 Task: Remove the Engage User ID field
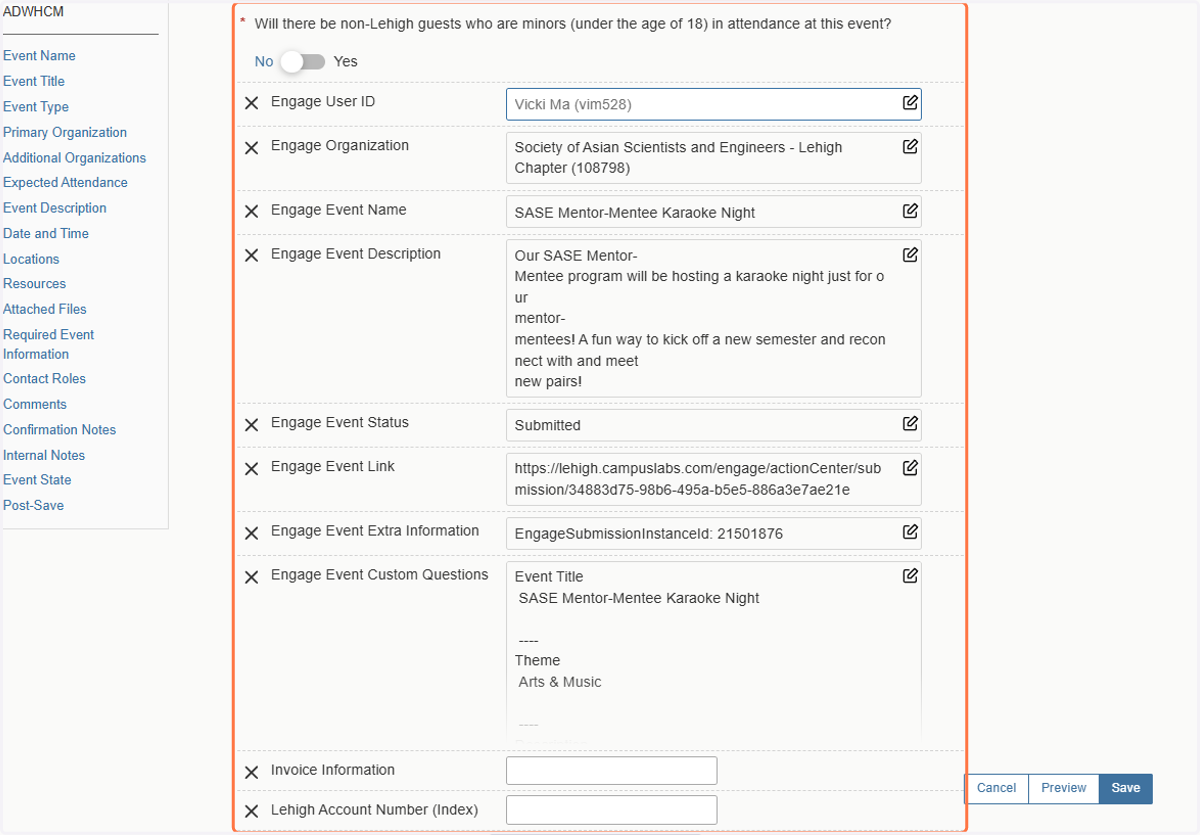252,103
